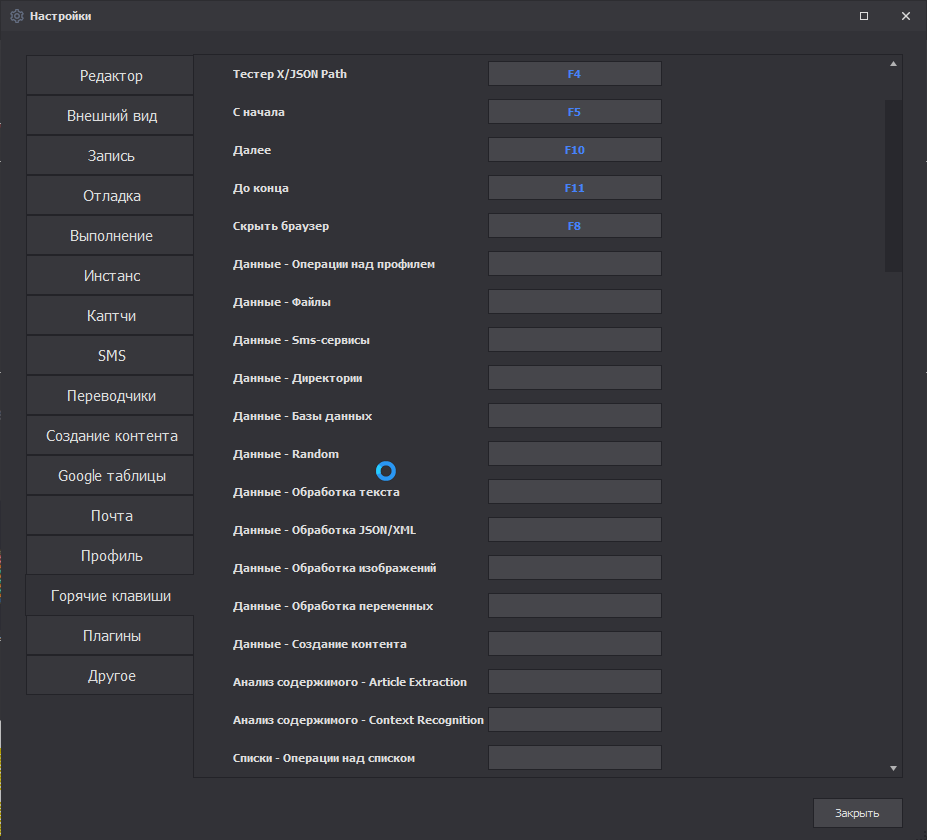Screen dimensions: 927x840
Task: Switch to Внешний вид tab
Action: tap(110, 116)
